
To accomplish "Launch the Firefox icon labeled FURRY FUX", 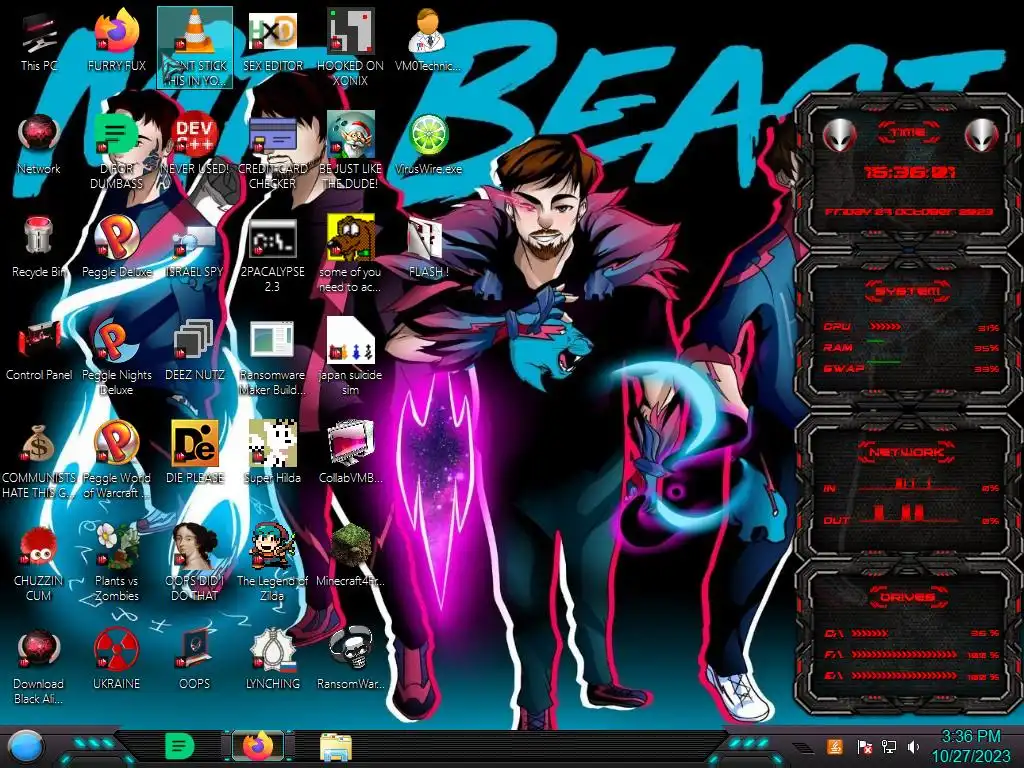I will [116, 32].
